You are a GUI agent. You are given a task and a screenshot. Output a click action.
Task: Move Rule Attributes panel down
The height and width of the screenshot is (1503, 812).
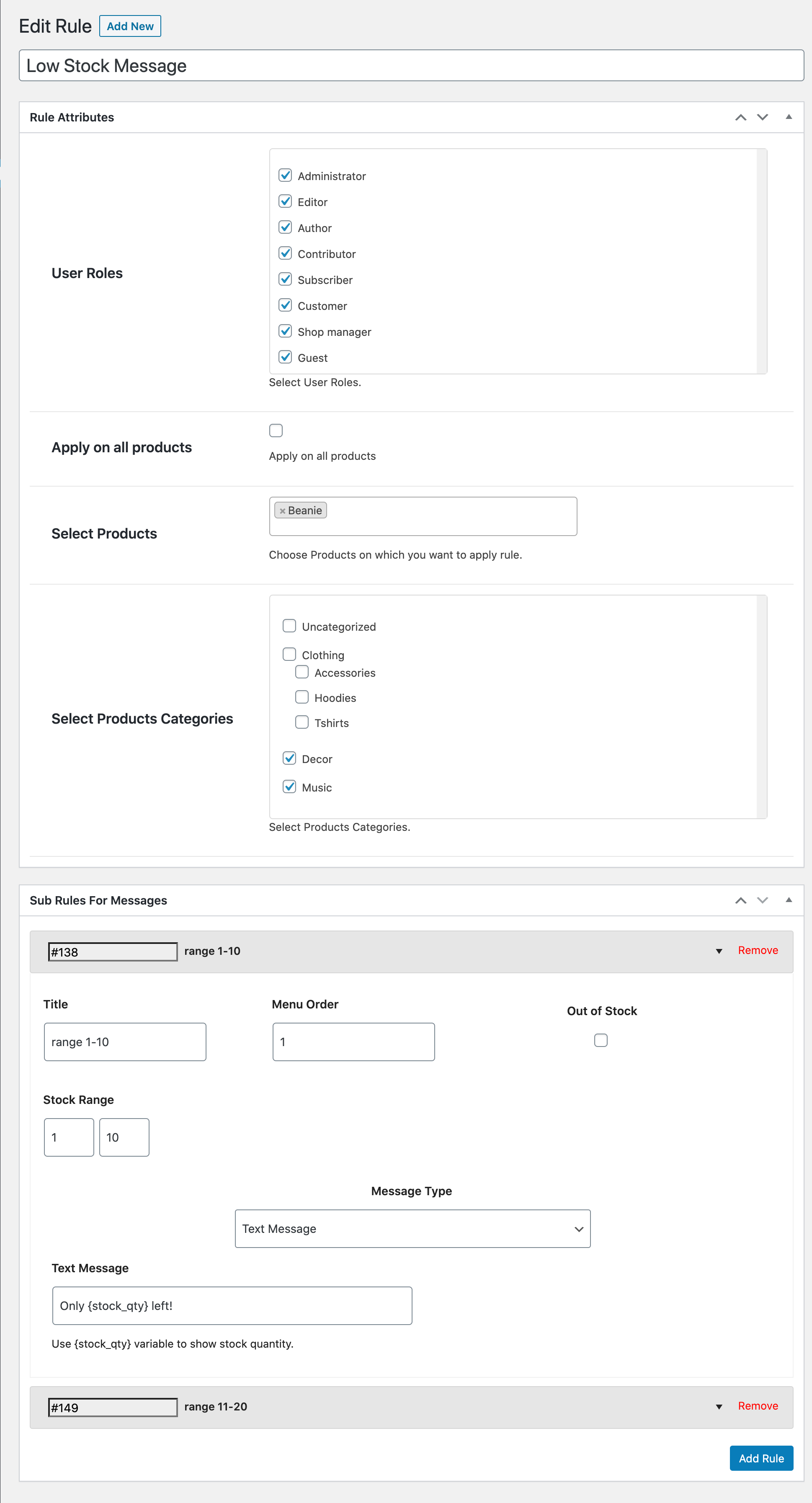click(762, 117)
